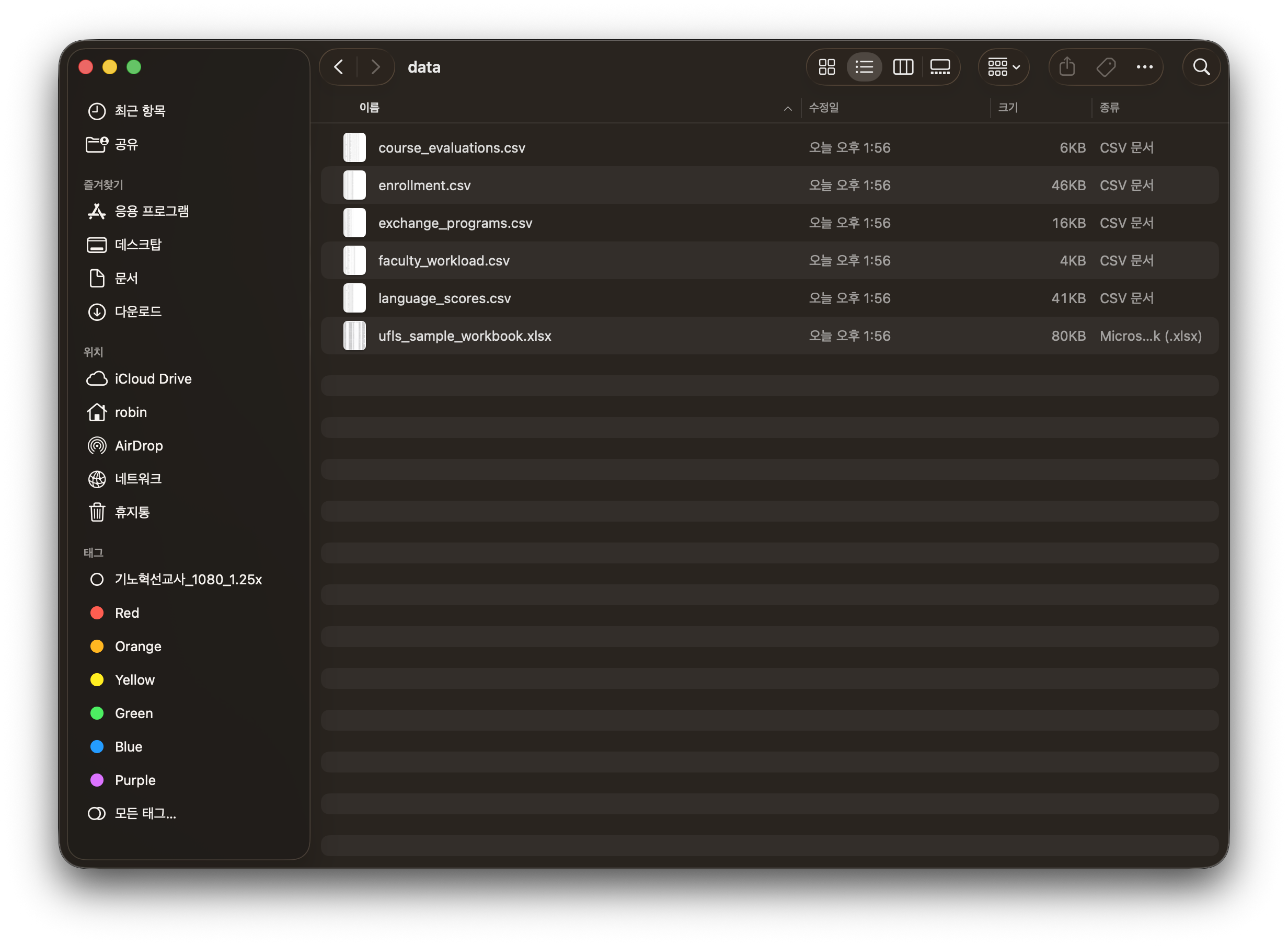Open the group-by dropdown in toolbar
Viewport: 1288px width, 946px height.
coord(1003,67)
